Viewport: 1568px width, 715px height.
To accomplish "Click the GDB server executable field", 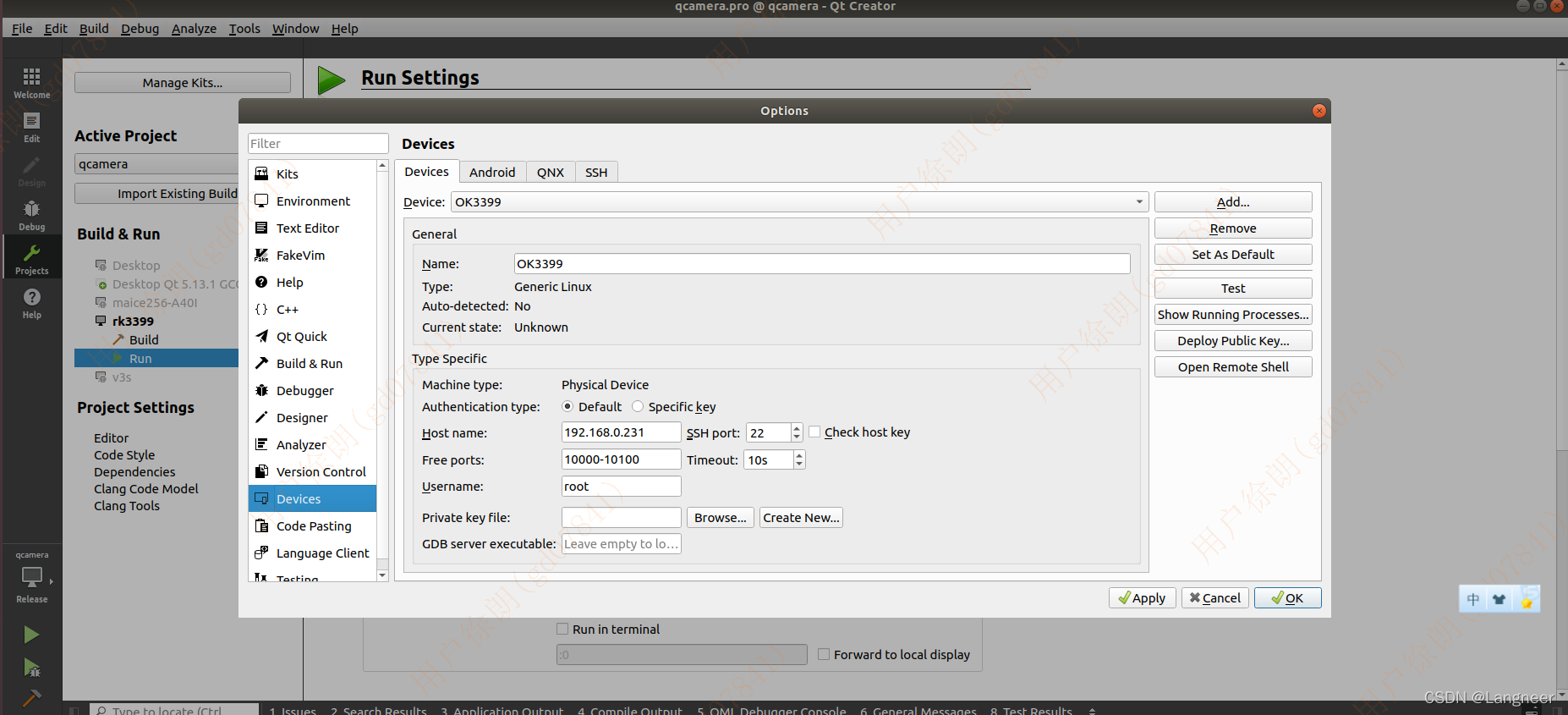I will tap(621, 544).
